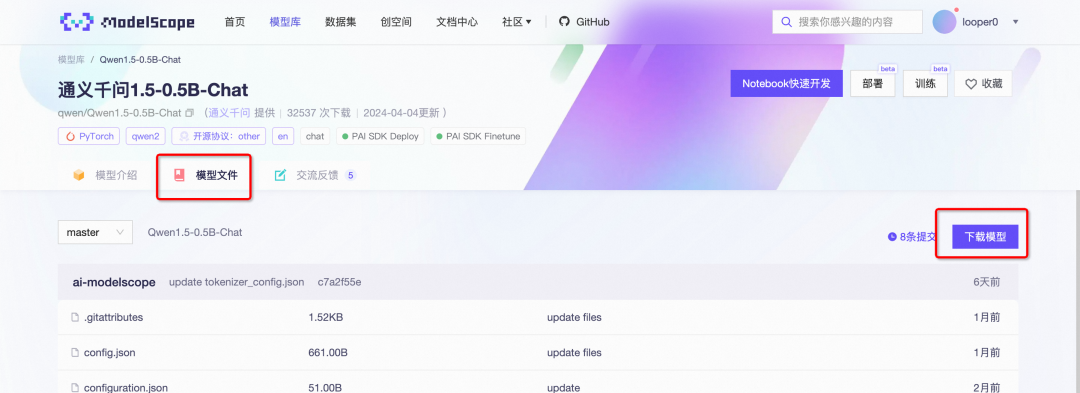
Task: Click the 交流反馈 edit icon
Action: 280,176
